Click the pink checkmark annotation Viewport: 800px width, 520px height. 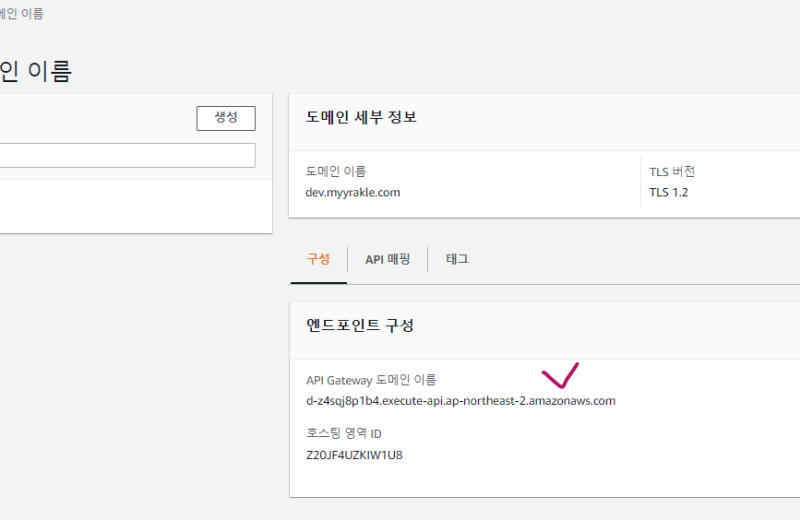pyautogui.click(x=560, y=375)
